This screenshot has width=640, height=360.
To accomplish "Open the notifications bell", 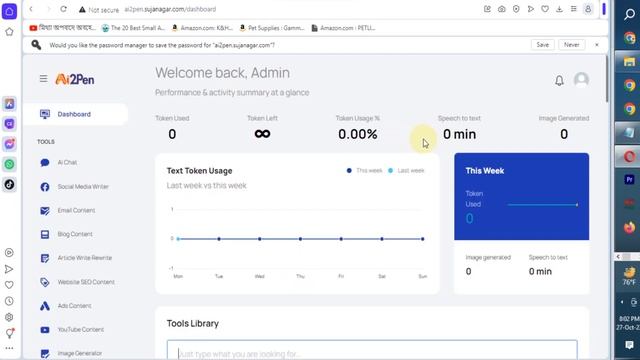I will pos(559,80).
